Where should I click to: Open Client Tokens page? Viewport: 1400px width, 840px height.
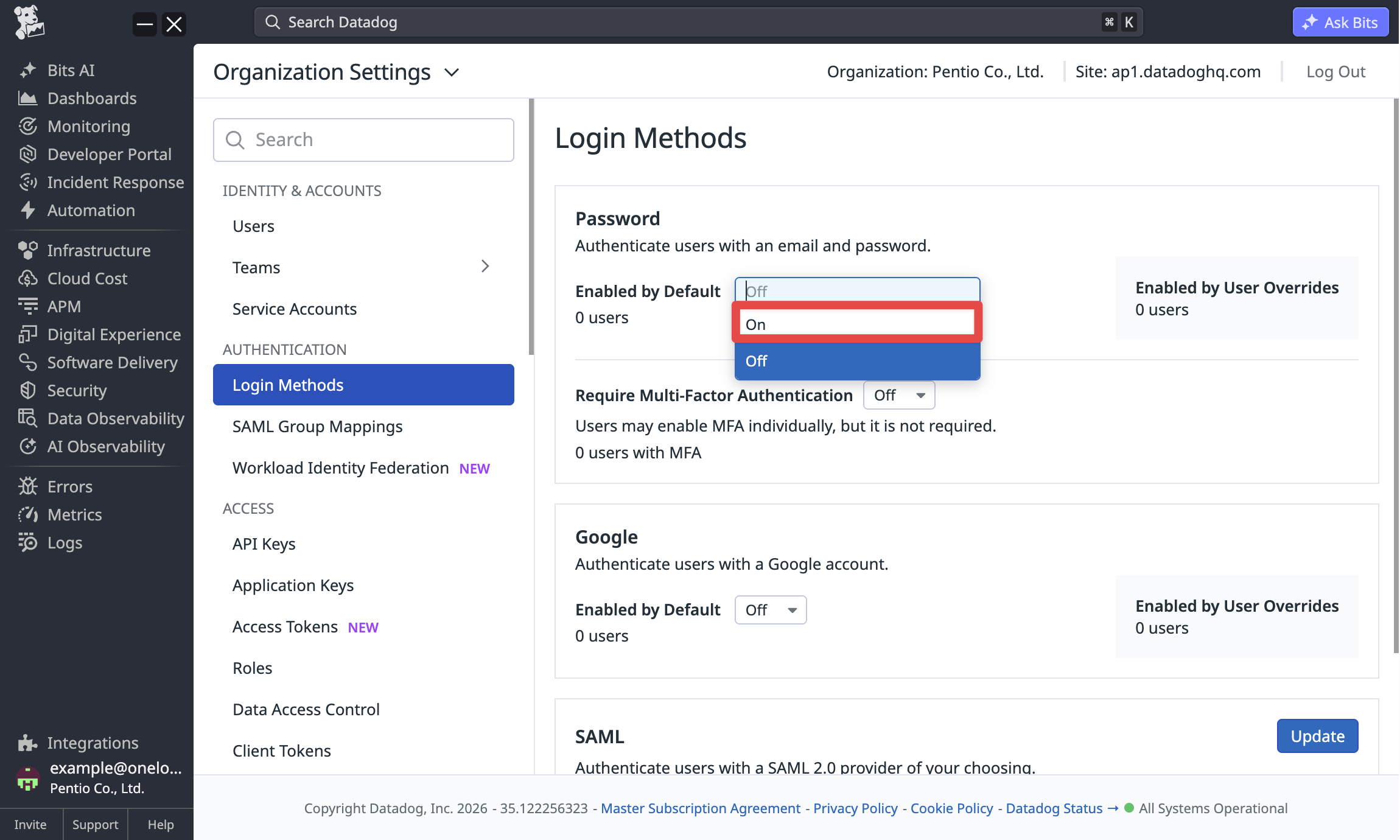pos(363,751)
